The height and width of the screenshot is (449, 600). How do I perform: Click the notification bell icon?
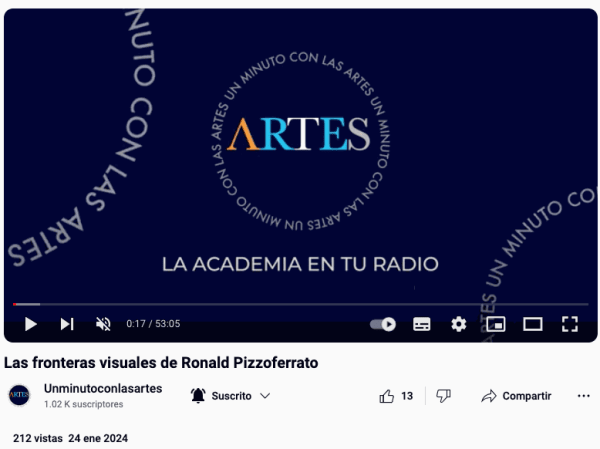[198, 396]
